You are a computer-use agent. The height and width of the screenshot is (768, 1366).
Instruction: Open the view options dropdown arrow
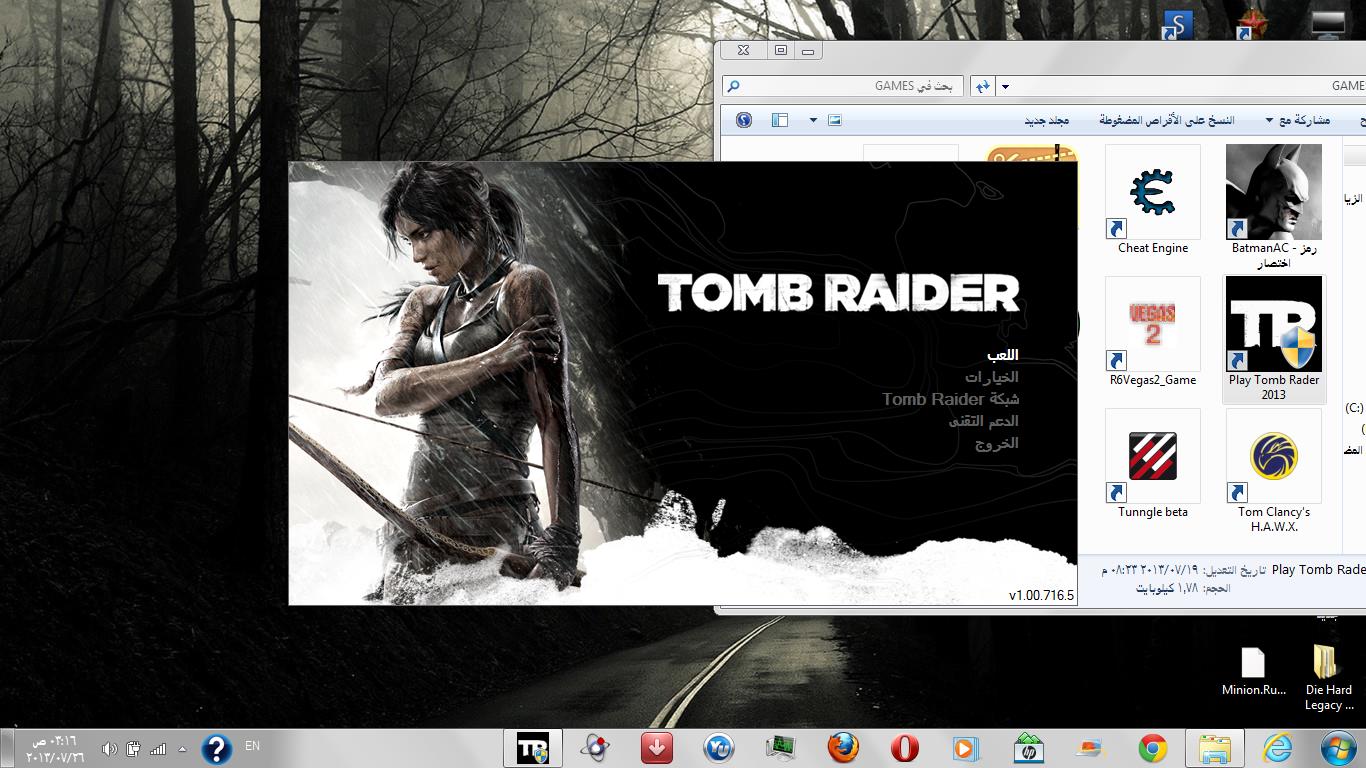(813, 120)
